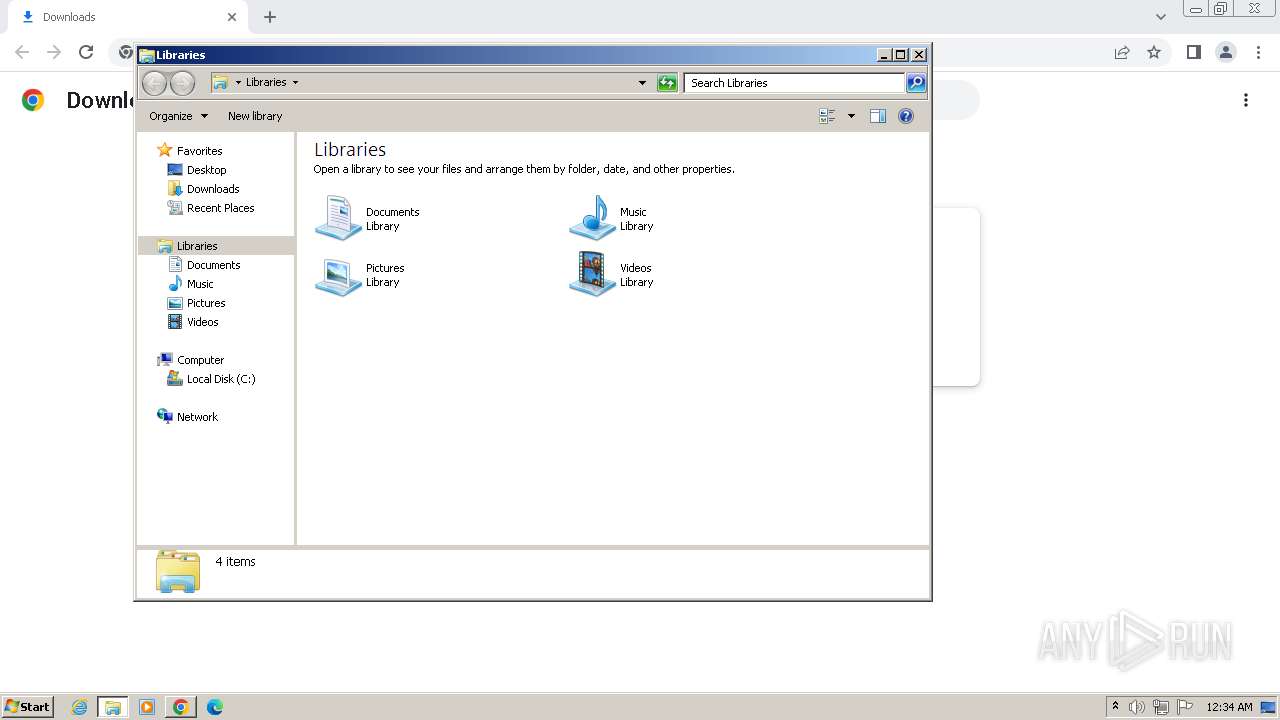
Task: Open Internet Explorer from taskbar
Action: point(79,707)
